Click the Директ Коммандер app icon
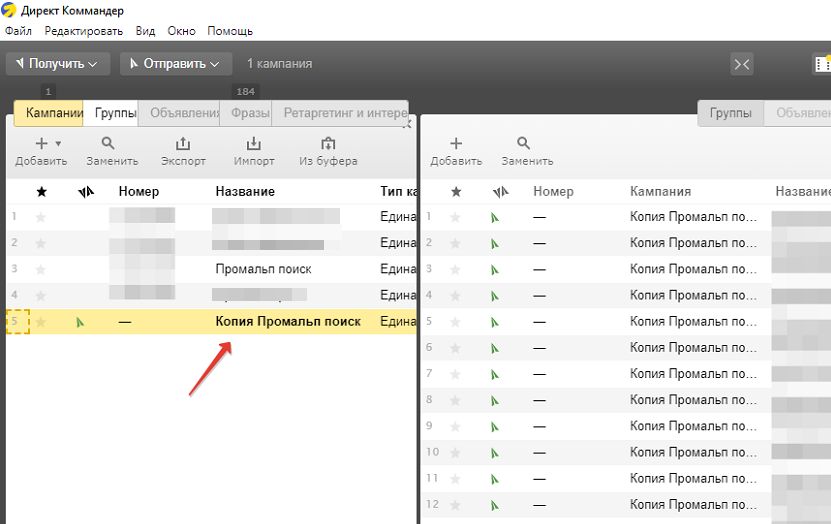This screenshot has width=831, height=524. coord(9,10)
